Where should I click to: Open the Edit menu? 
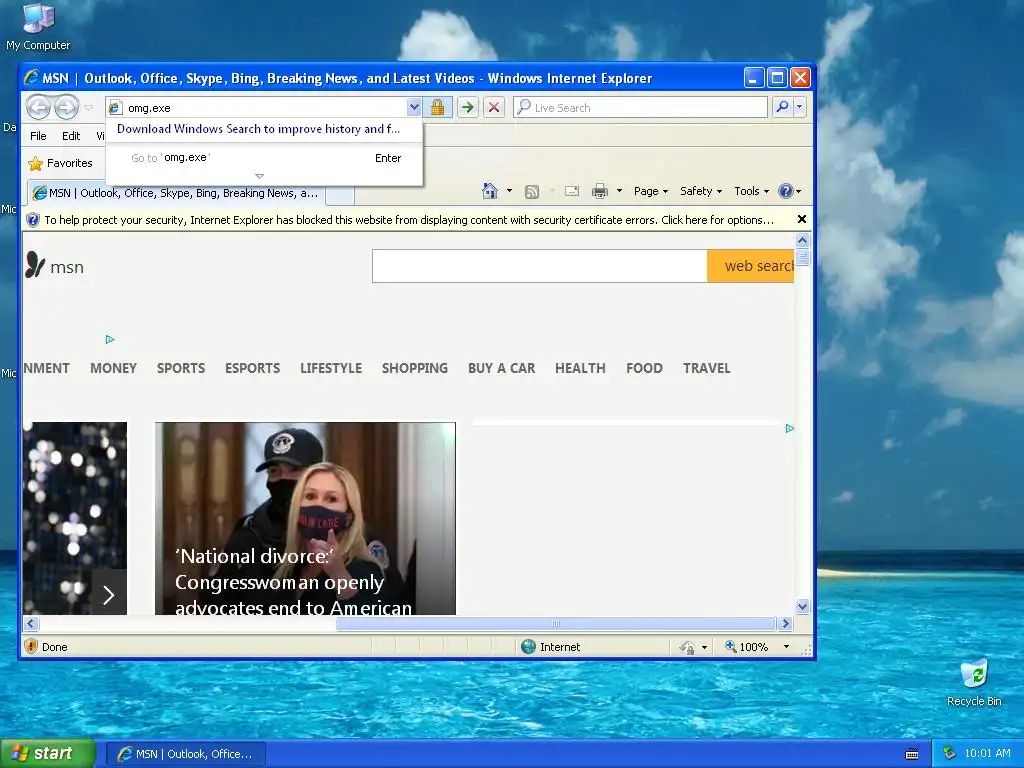(x=71, y=136)
